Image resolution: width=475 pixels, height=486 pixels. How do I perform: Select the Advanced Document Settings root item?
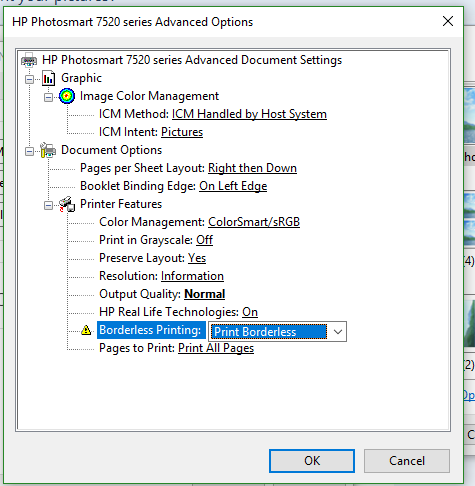point(192,60)
